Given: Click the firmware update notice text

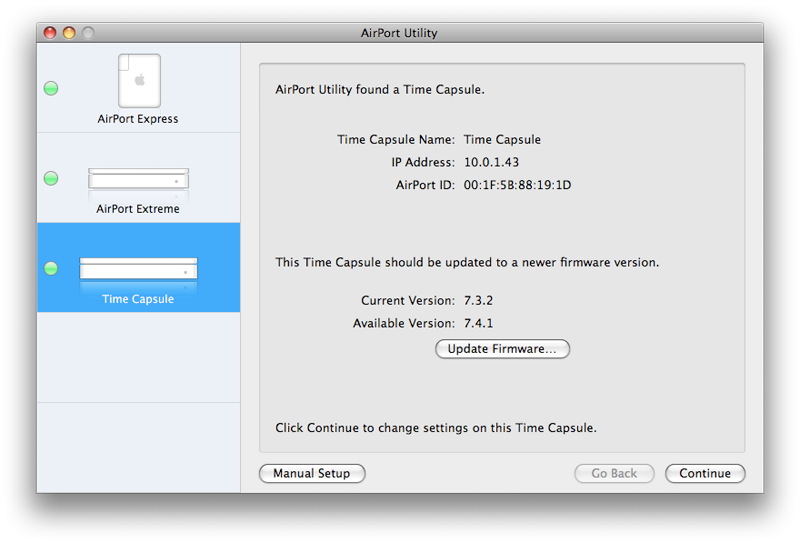Looking at the screenshot, I should click(467, 262).
